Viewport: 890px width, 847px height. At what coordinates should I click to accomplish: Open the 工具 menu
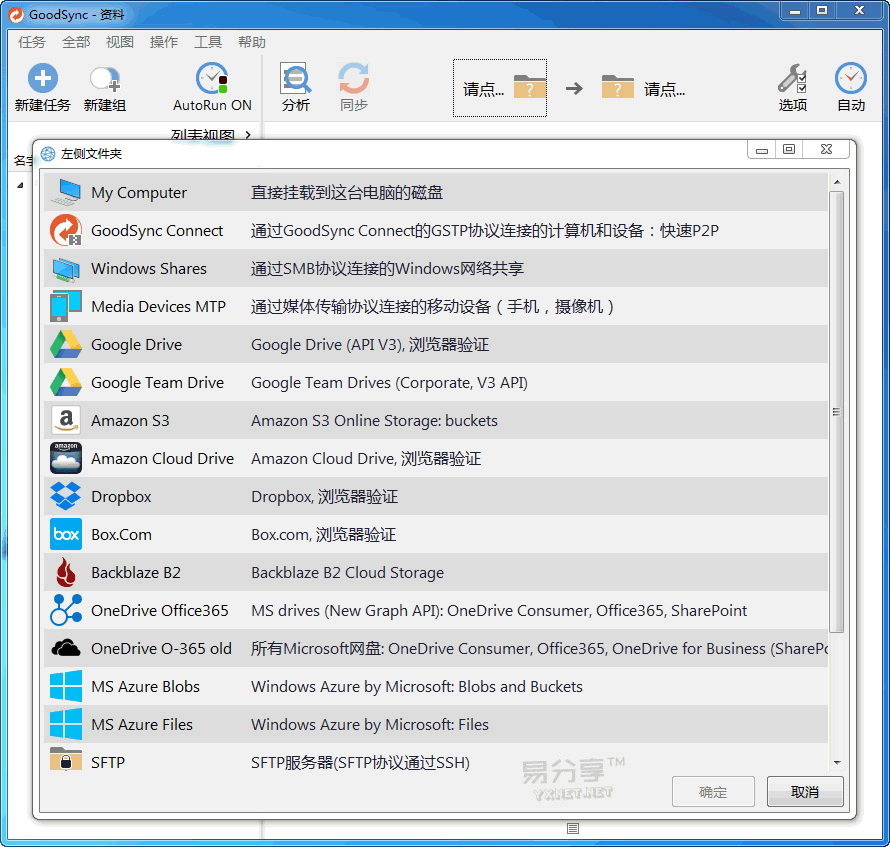click(208, 42)
